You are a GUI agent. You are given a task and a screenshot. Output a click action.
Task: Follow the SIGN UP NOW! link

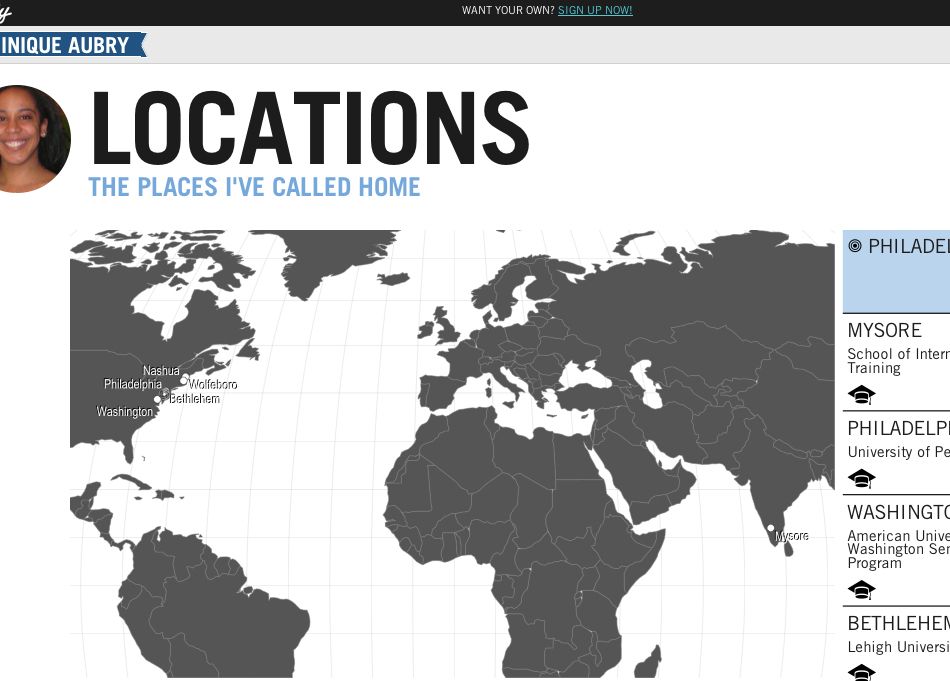click(x=595, y=11)
